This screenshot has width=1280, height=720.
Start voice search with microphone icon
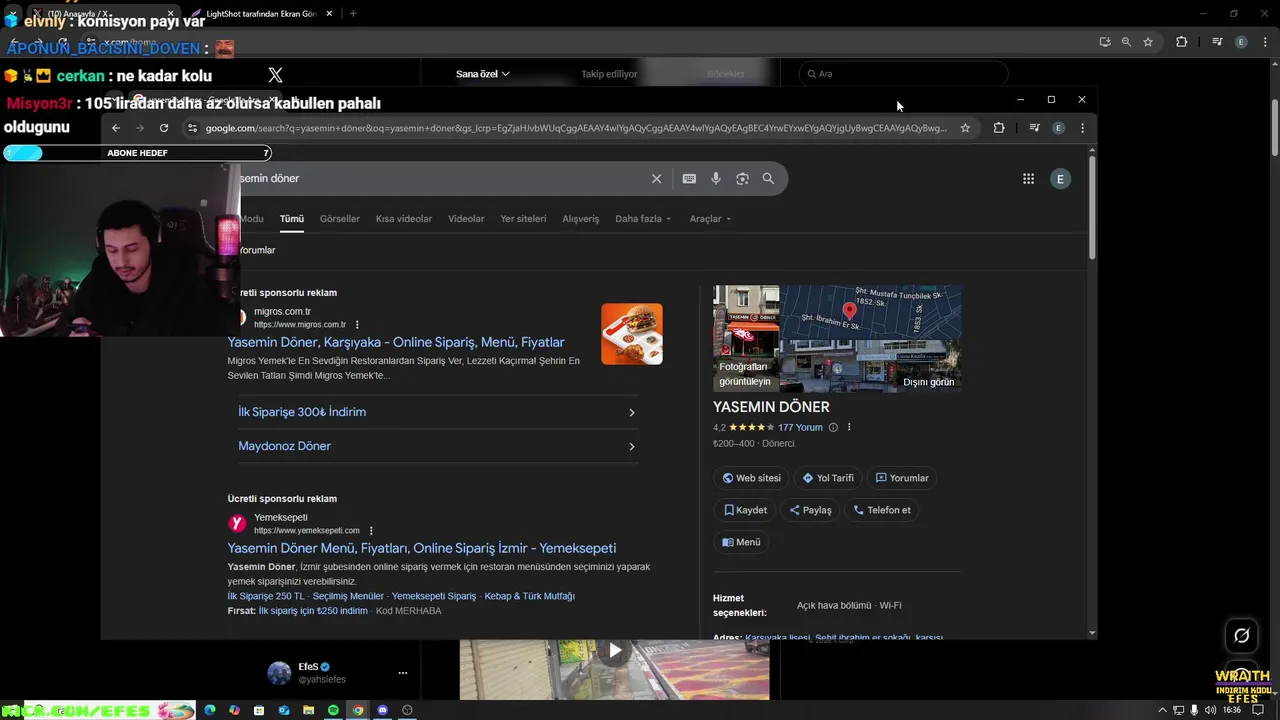coord(716,178)
